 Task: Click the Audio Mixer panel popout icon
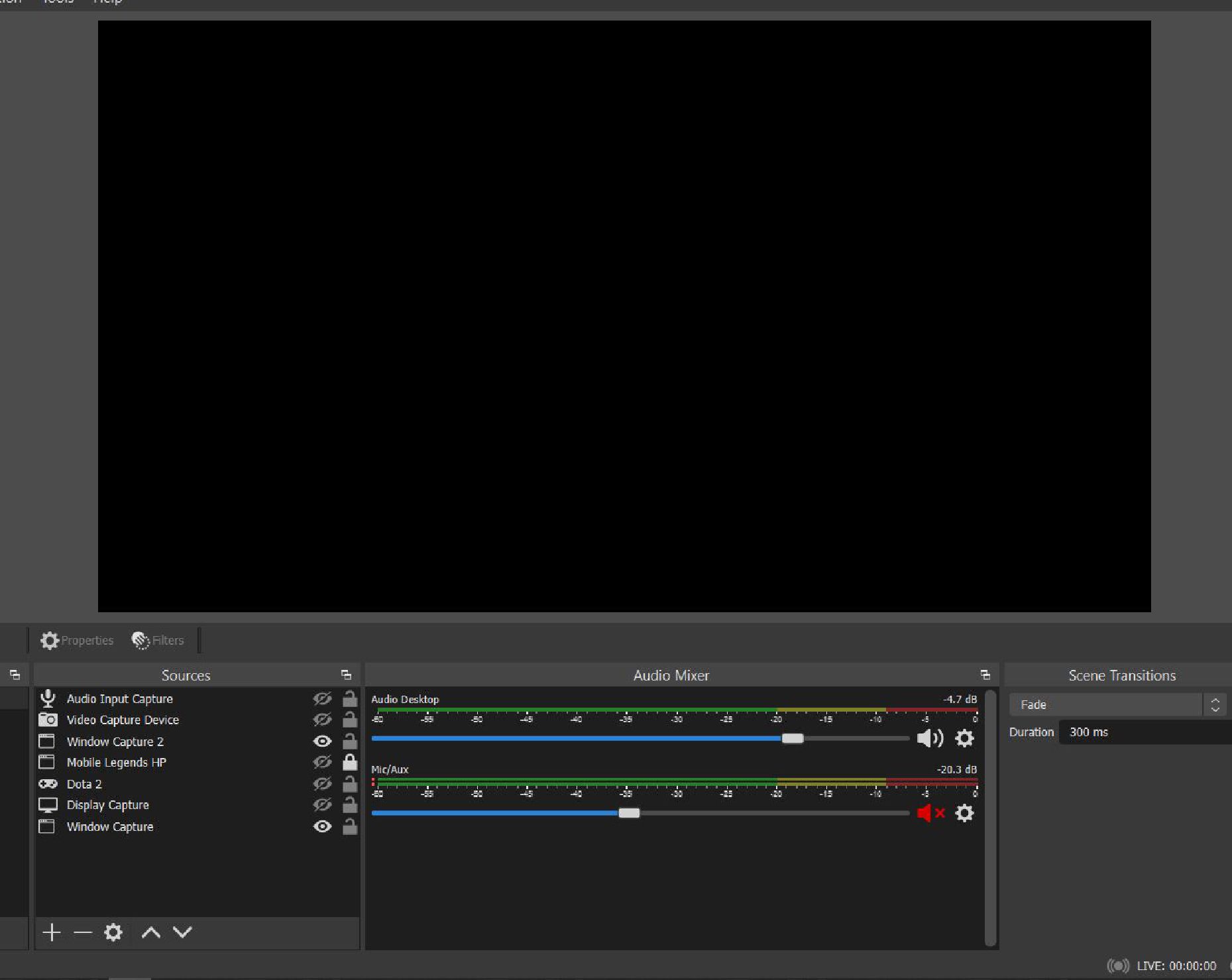pyautogui.click(x=985, y=675)
